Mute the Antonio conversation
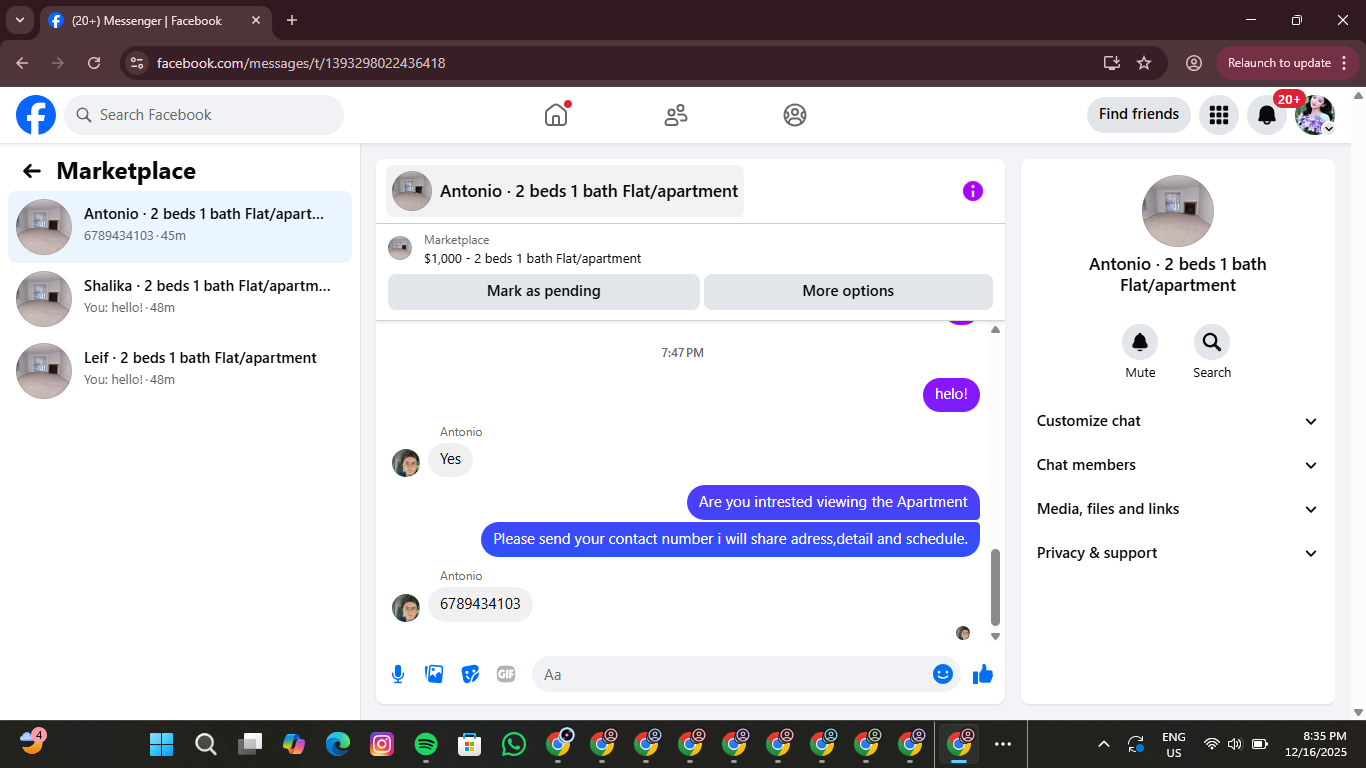 [1140, 343]
